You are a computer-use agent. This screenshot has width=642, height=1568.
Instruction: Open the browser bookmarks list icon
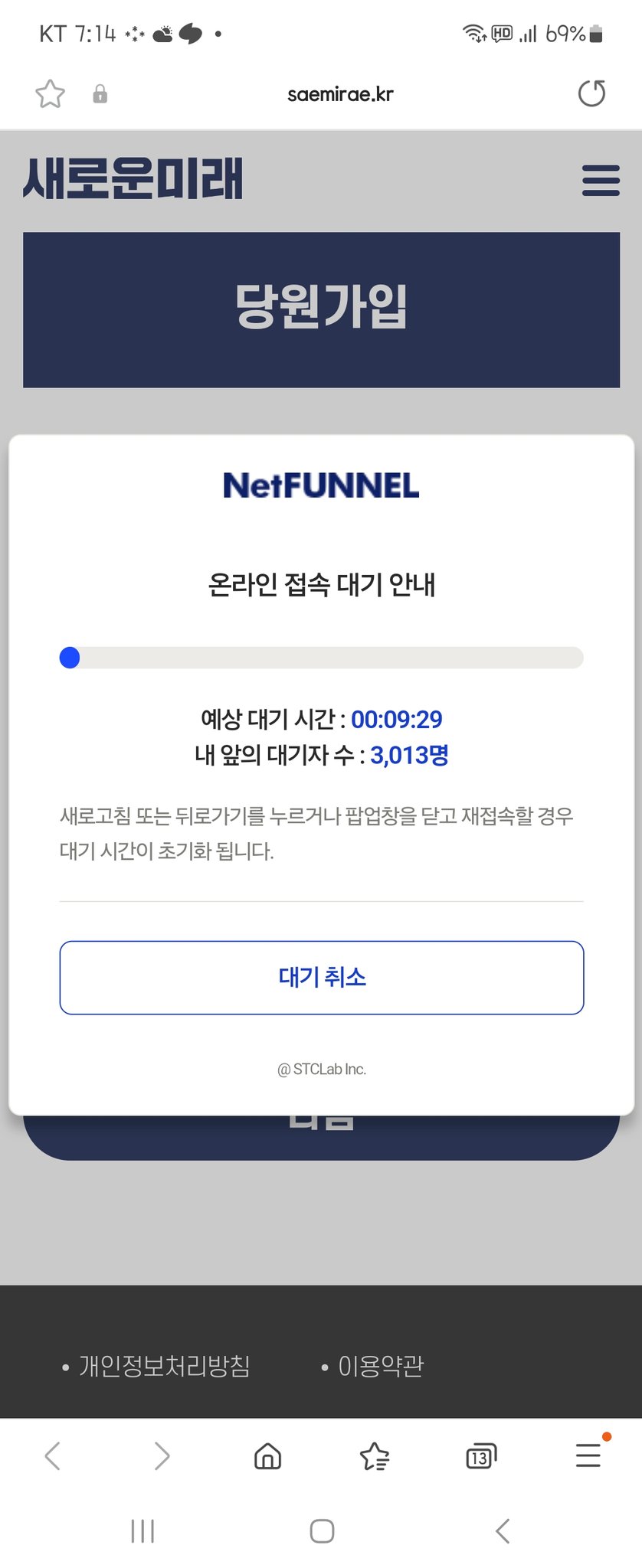375,1455
